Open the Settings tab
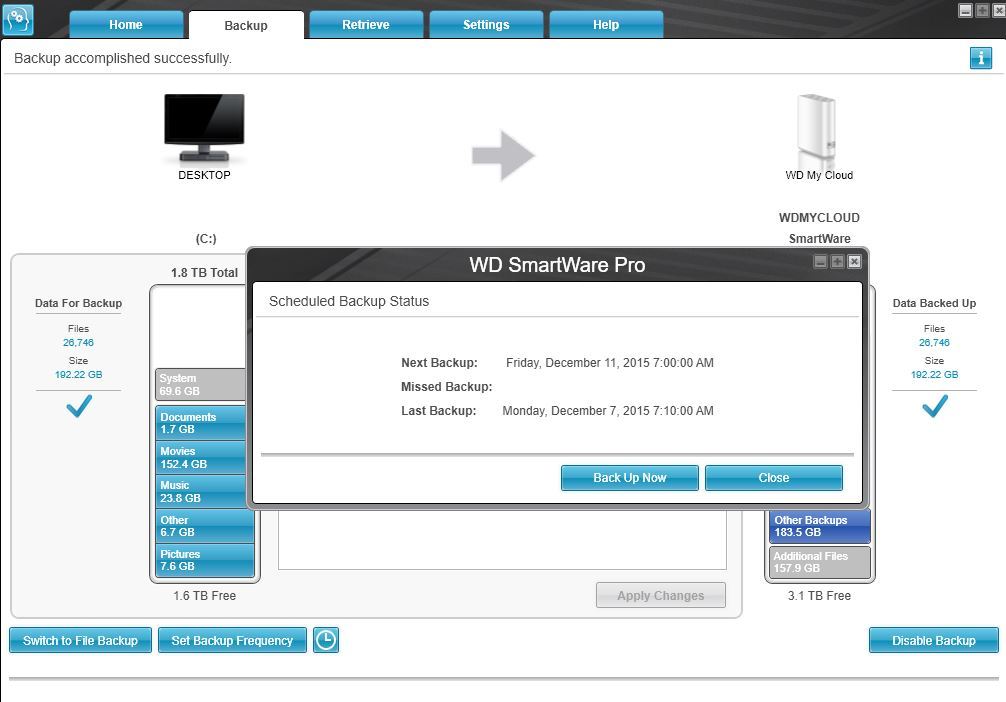The height and width of the screenshot is (702, 1006). point(486,25)
